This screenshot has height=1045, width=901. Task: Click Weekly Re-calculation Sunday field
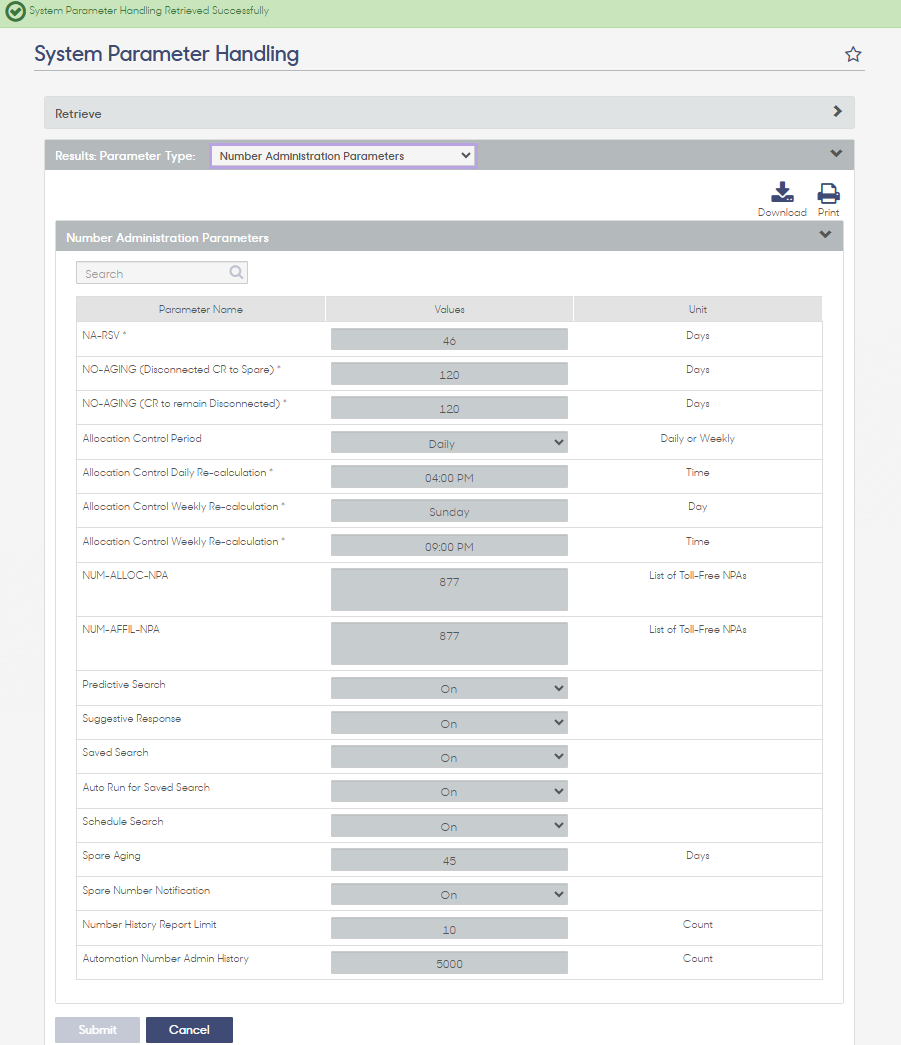pyautogui.click(x=449, y=511)
